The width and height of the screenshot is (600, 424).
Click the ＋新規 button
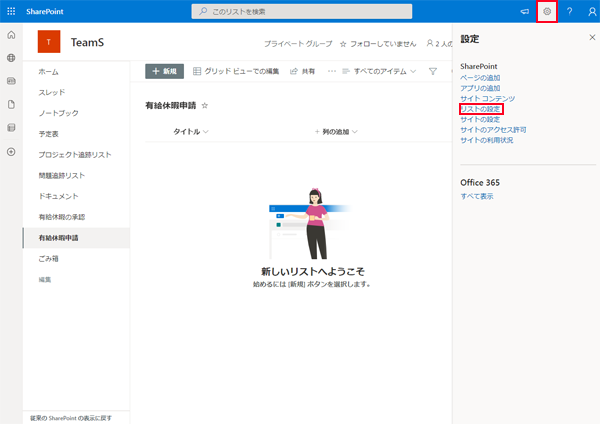pyautogui.click(x=165, y=71)
